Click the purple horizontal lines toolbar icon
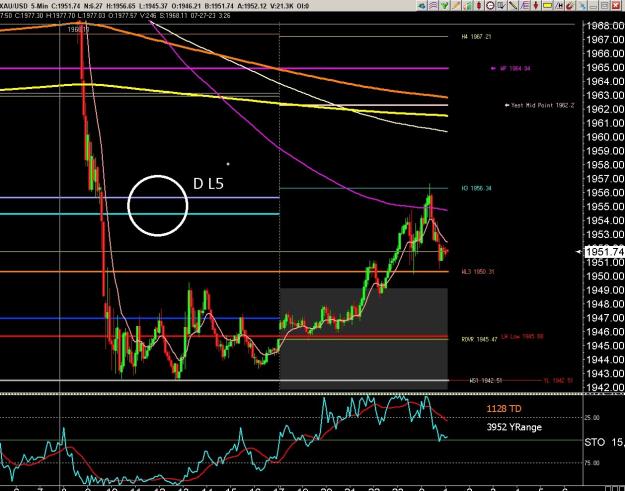Screen dimensions: 625x491 pos(433,6)
